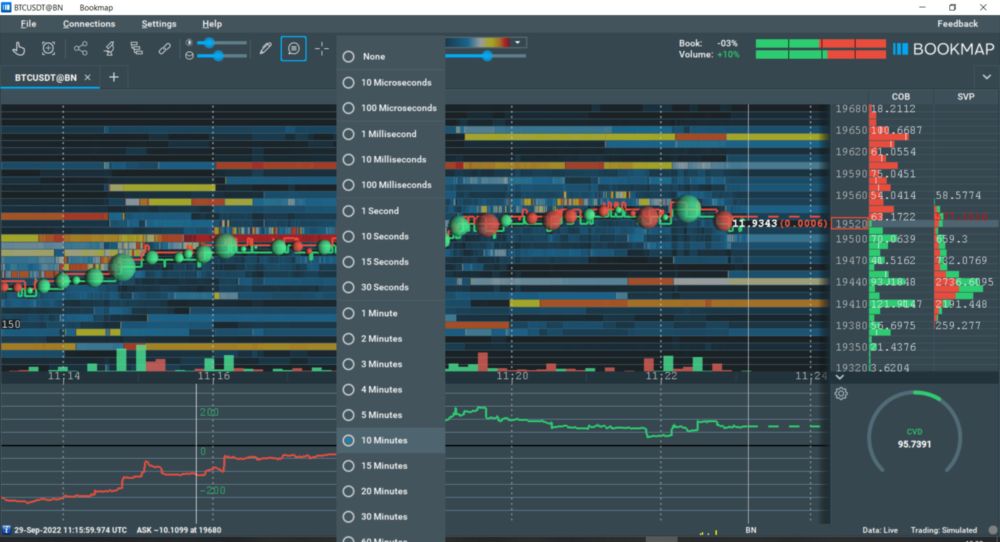Image resolution: width=1000 pixels, height=542 pixels.
Task: Open the File menu
Action: tap(28, 24)
